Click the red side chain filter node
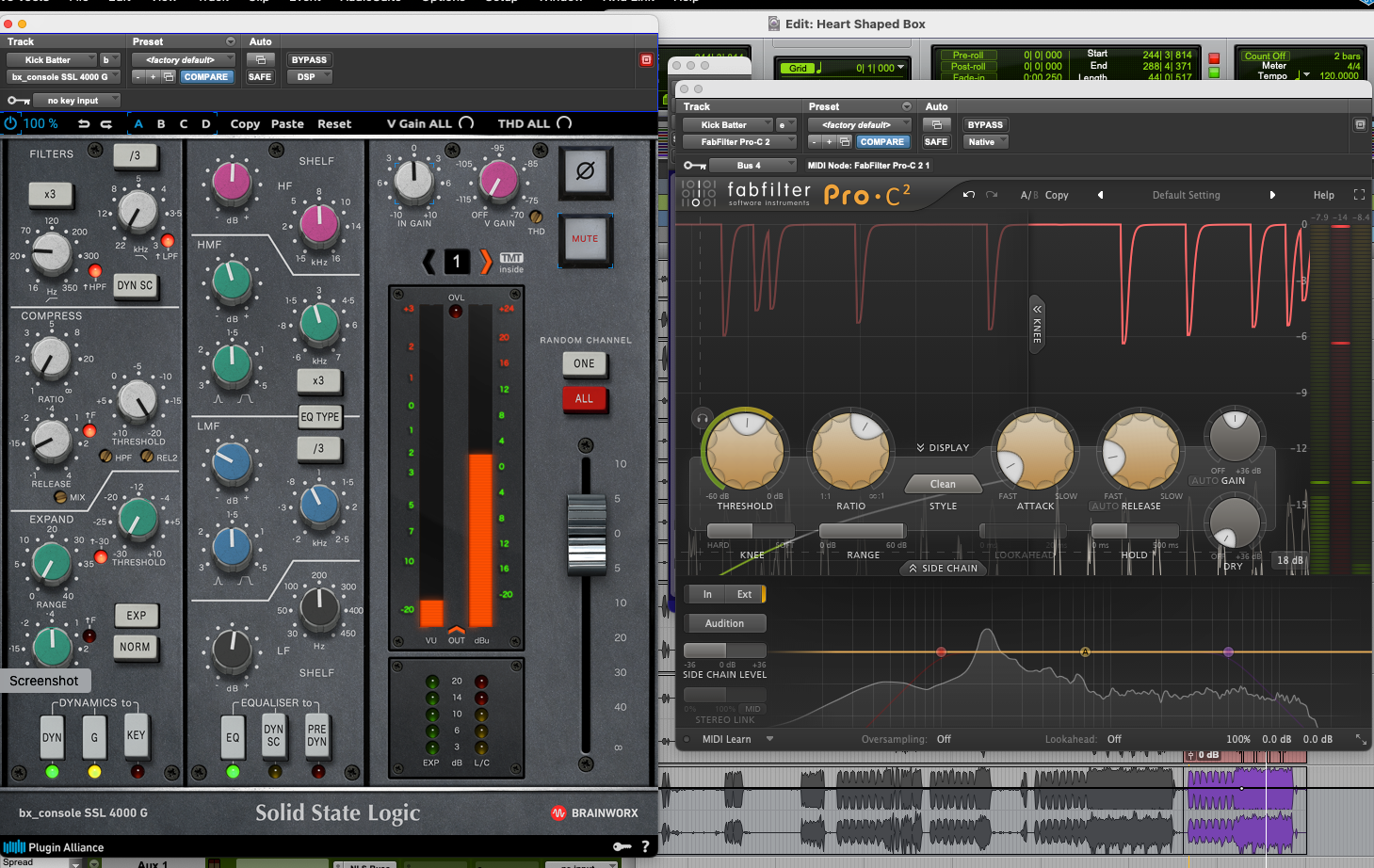Screen dimensions: 1374x868 point(941,651)
